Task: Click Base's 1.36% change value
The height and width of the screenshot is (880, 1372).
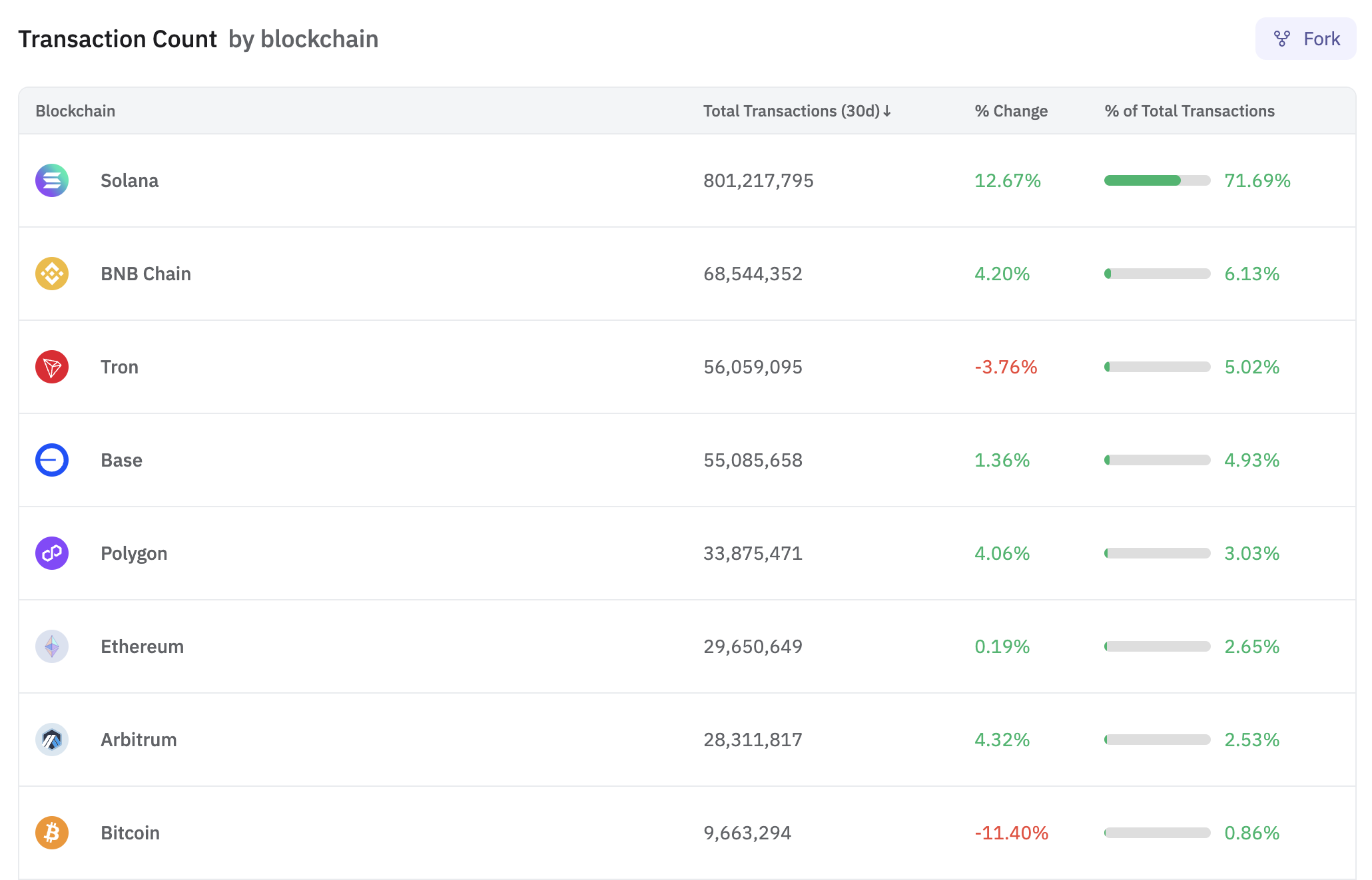Action: point(1002,460)
